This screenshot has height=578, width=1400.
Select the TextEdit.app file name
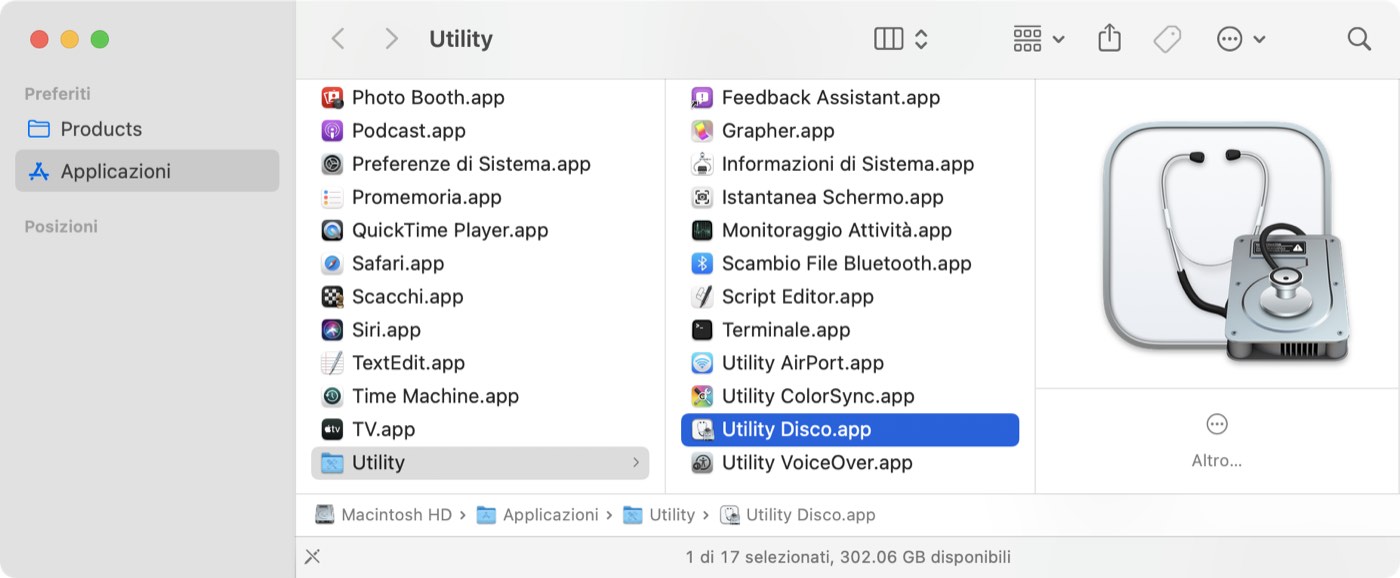[408, 363]
